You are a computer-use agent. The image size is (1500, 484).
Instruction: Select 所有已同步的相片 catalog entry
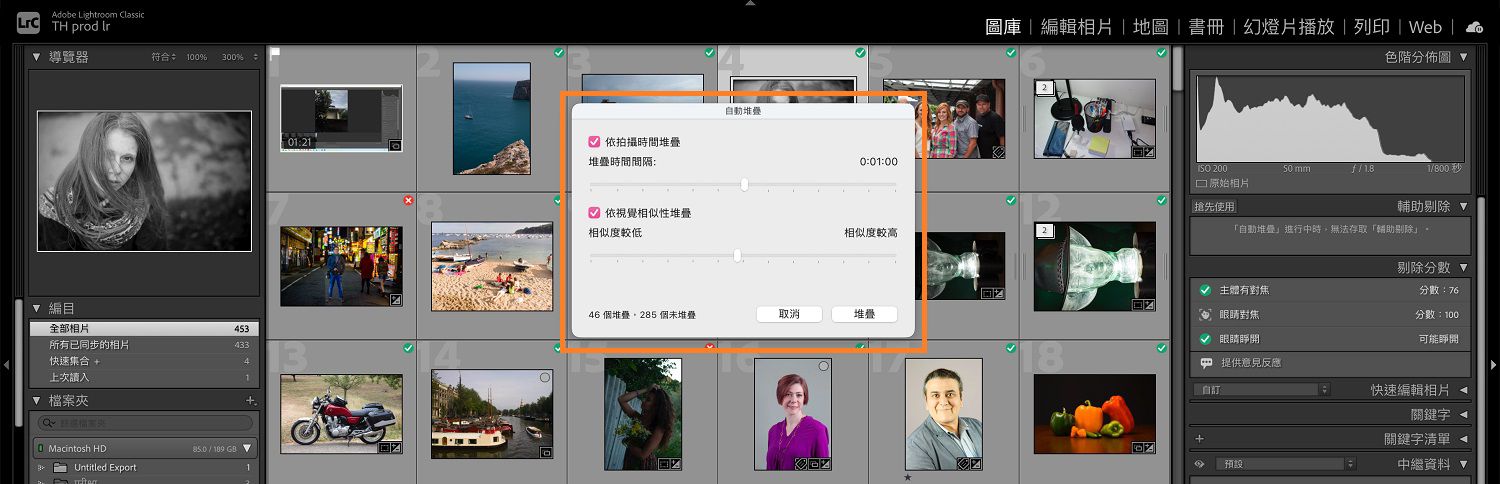(x=144, y=344)
